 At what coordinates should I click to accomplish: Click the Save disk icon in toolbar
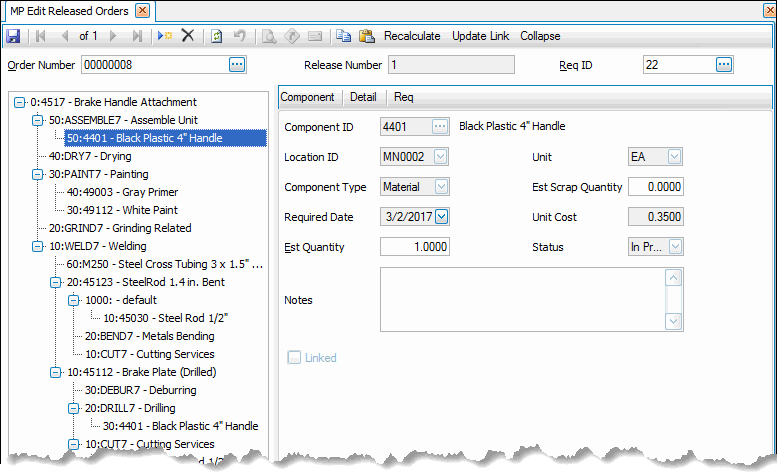coord(13,36)
